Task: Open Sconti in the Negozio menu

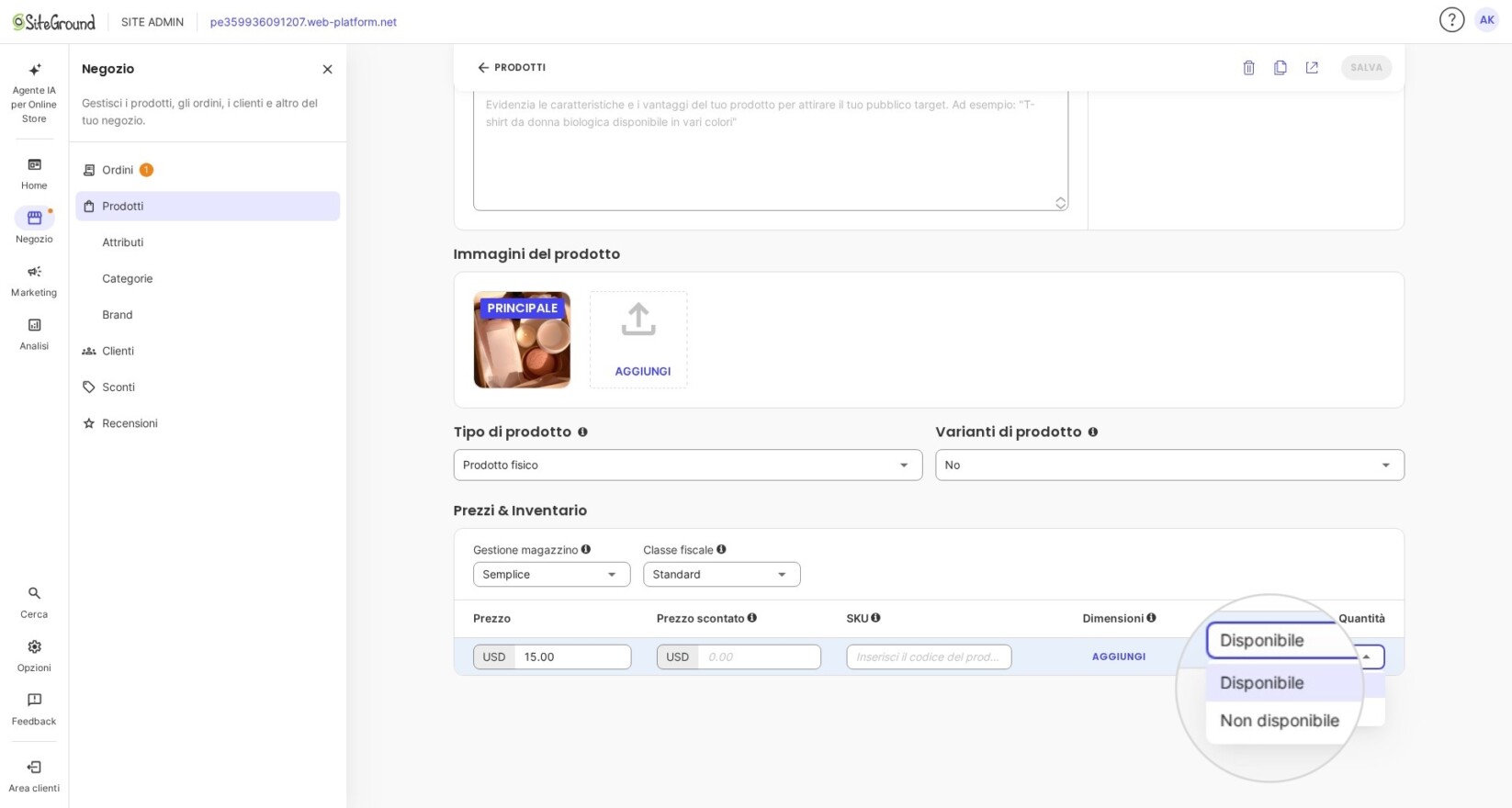Action: click(208, 387)
